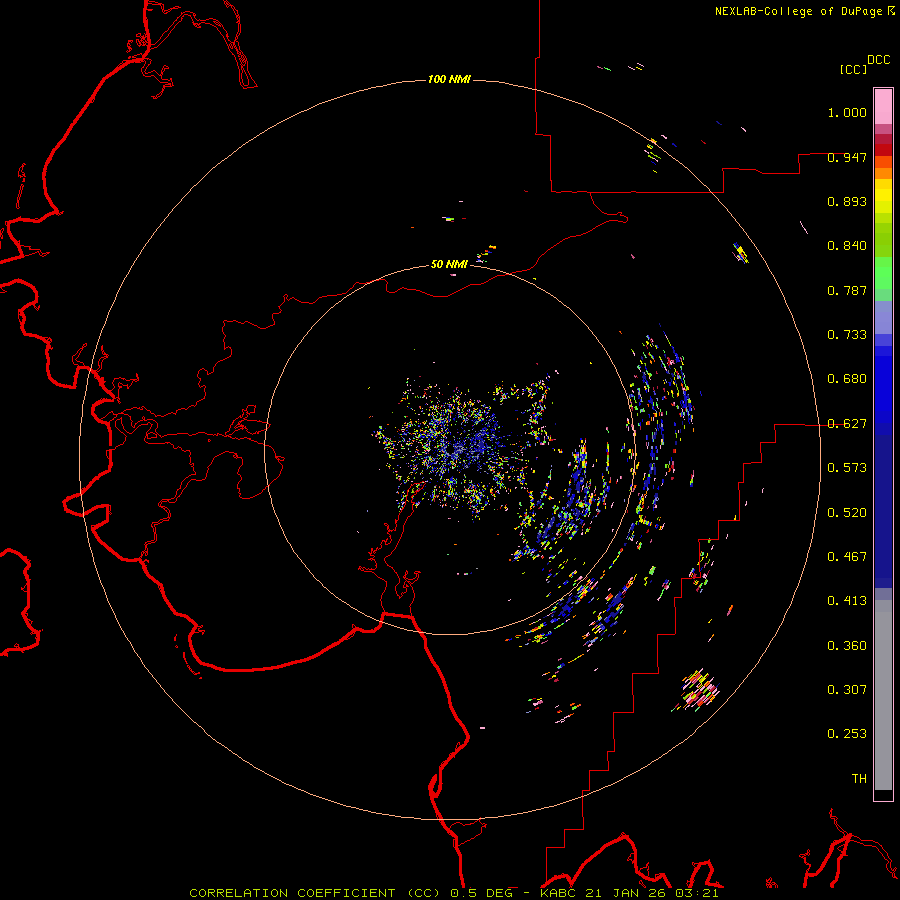This screenshot has width=900, height=900.
Task: Select the 0.520 scale value
Action: pyautogui.click(x=847, y=513)
